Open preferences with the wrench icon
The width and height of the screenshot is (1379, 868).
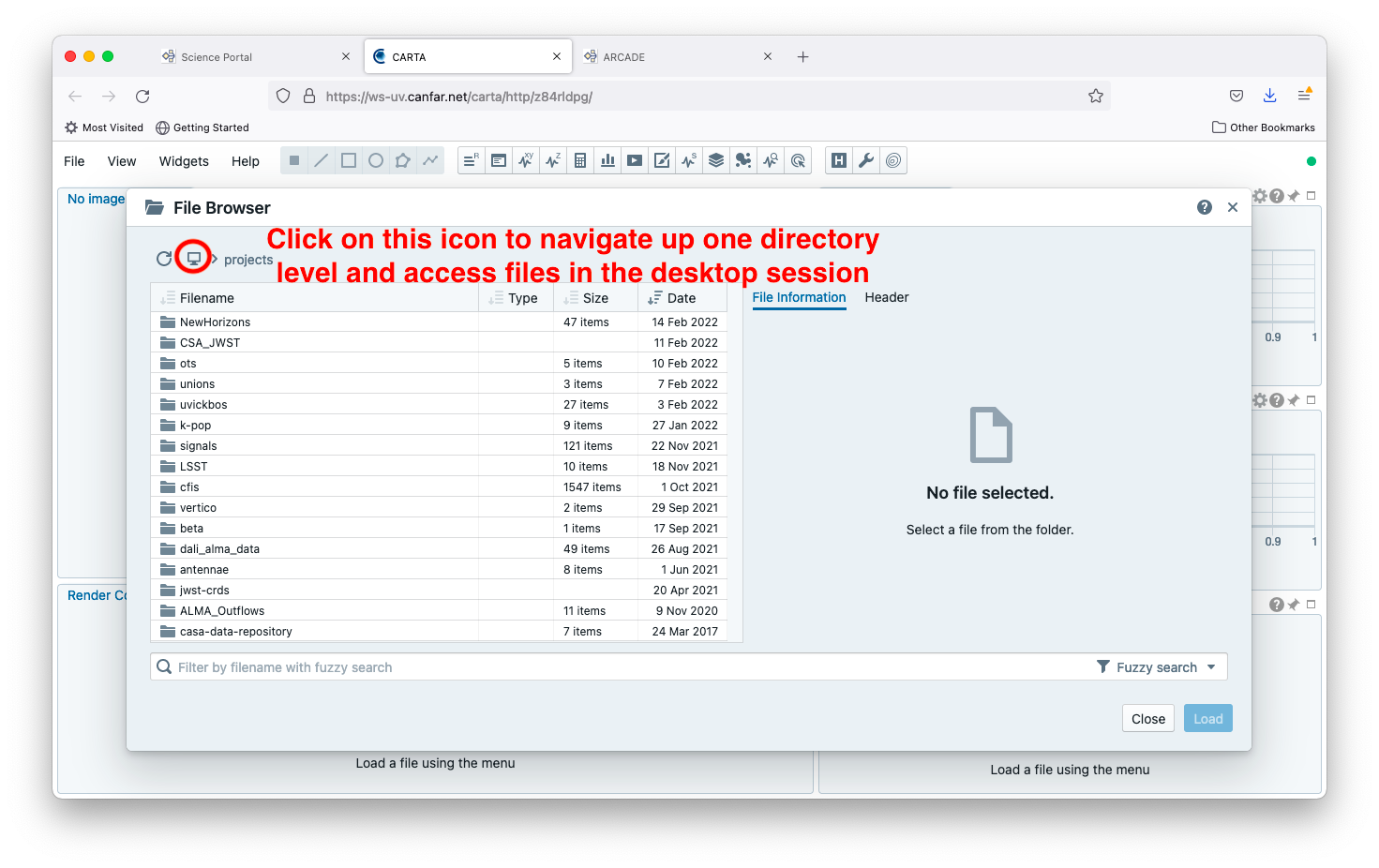point(866,160)
